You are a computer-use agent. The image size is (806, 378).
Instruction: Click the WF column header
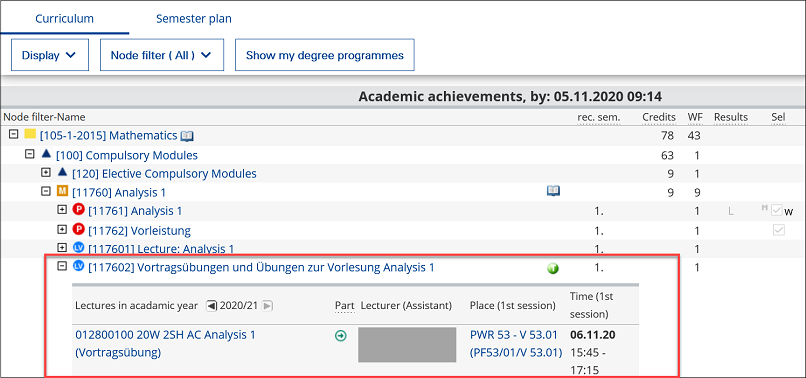tap(695, 117)
